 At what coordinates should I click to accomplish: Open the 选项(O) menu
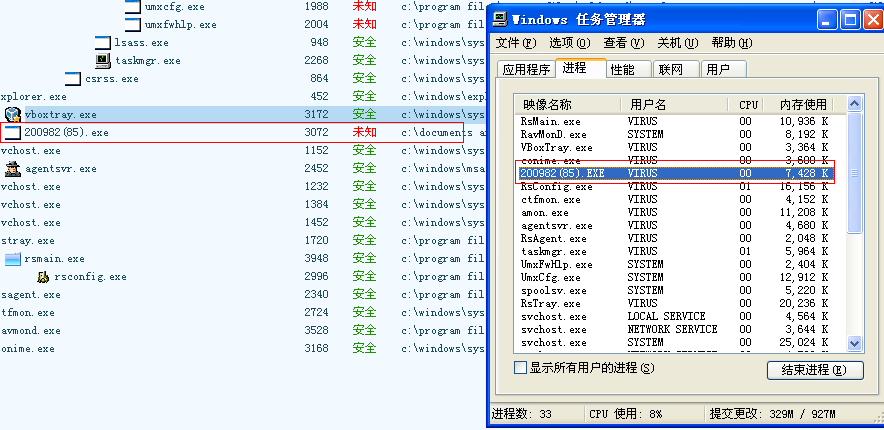coord(570,43)
